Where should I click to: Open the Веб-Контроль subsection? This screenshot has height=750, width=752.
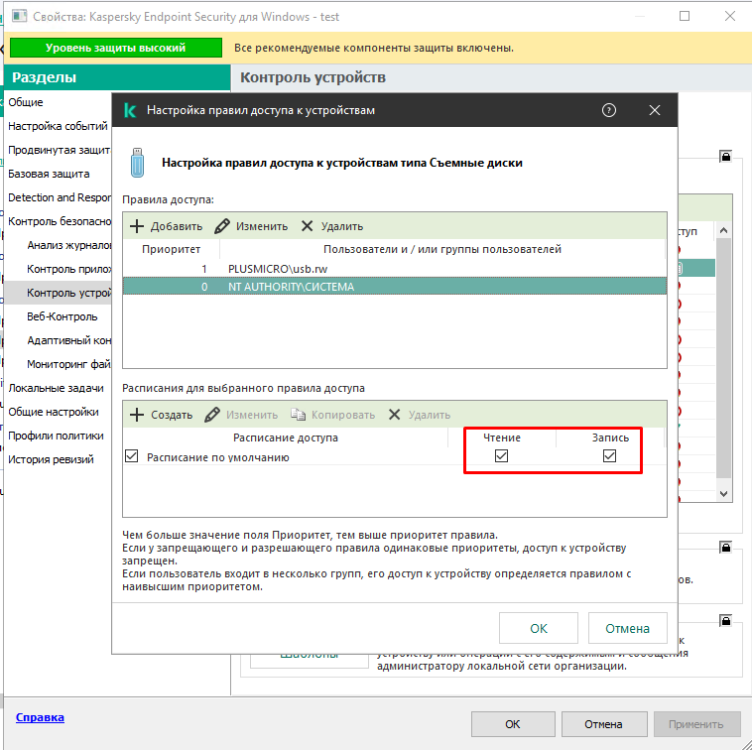62,316
